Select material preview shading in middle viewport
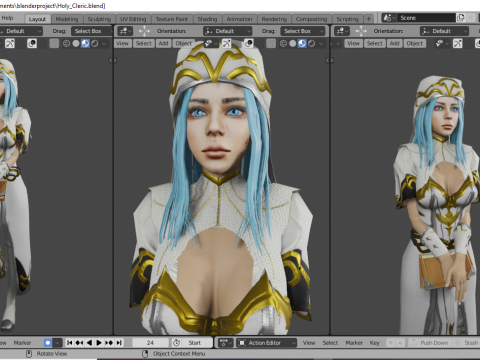The image size is (480, 360). tap(302, 43)
